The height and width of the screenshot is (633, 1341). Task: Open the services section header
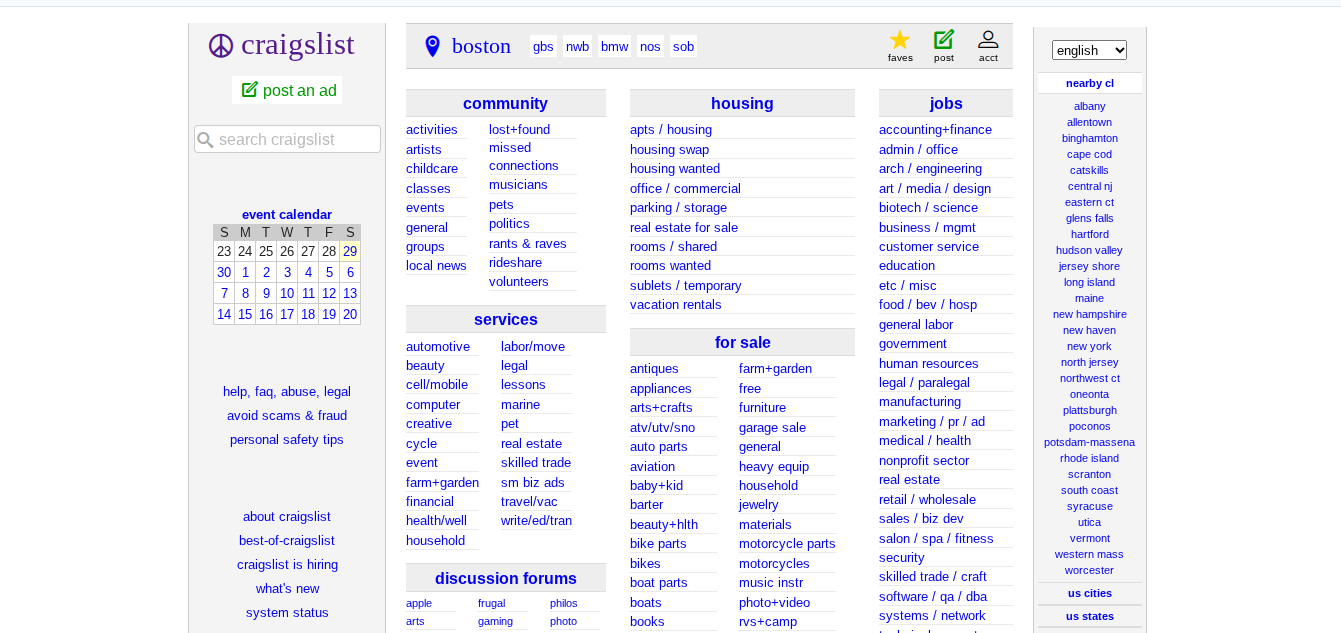pos(505,319)
